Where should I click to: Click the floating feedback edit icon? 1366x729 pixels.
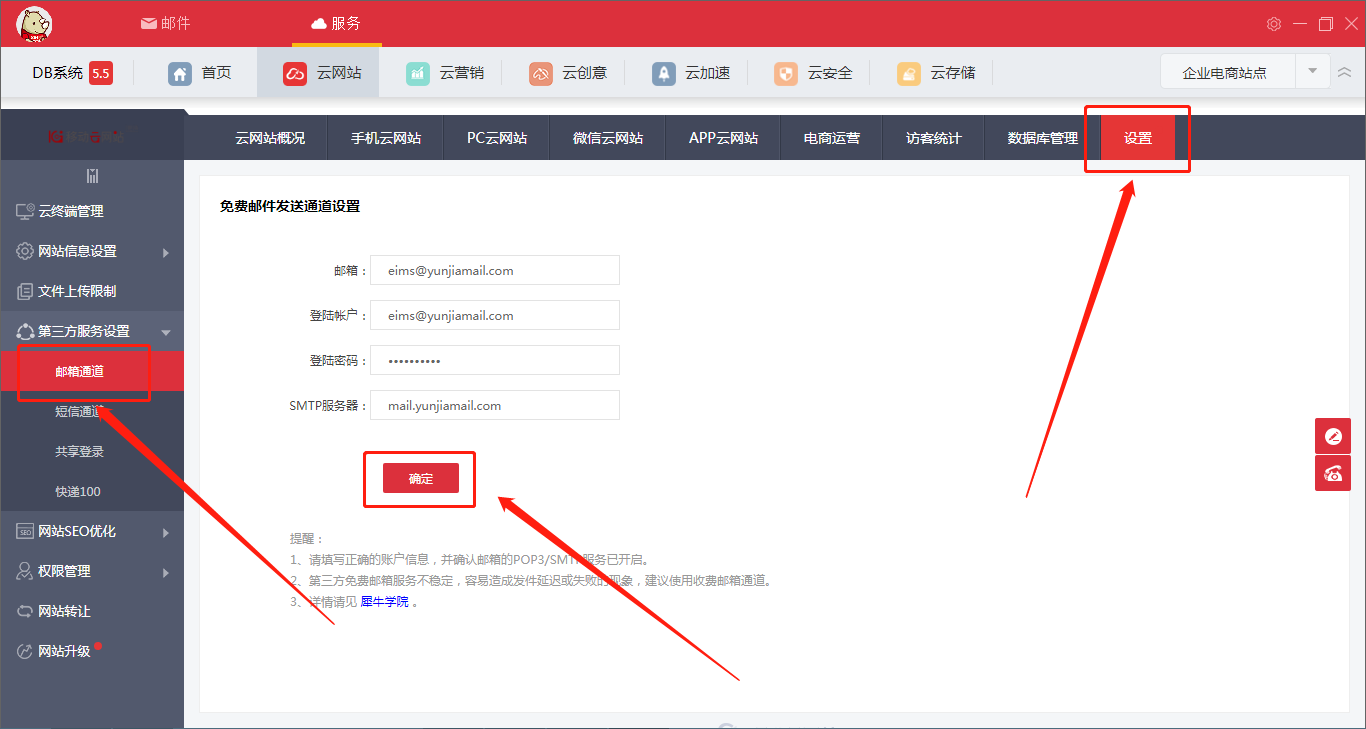point(1333,436)
